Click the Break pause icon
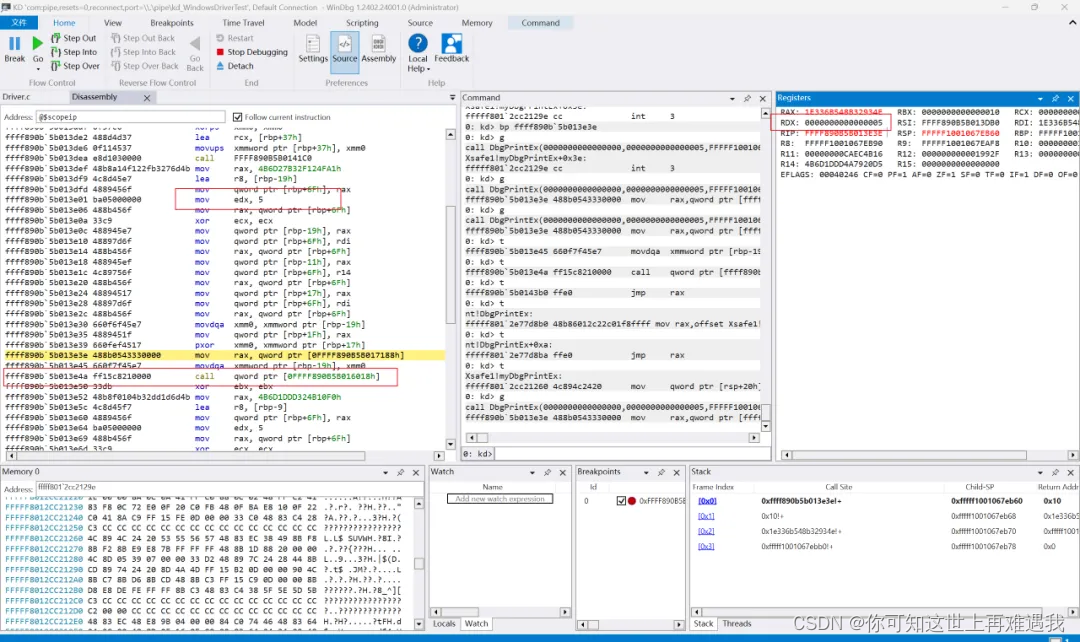Screen dimensions: 1080x642 pos(14,43)
